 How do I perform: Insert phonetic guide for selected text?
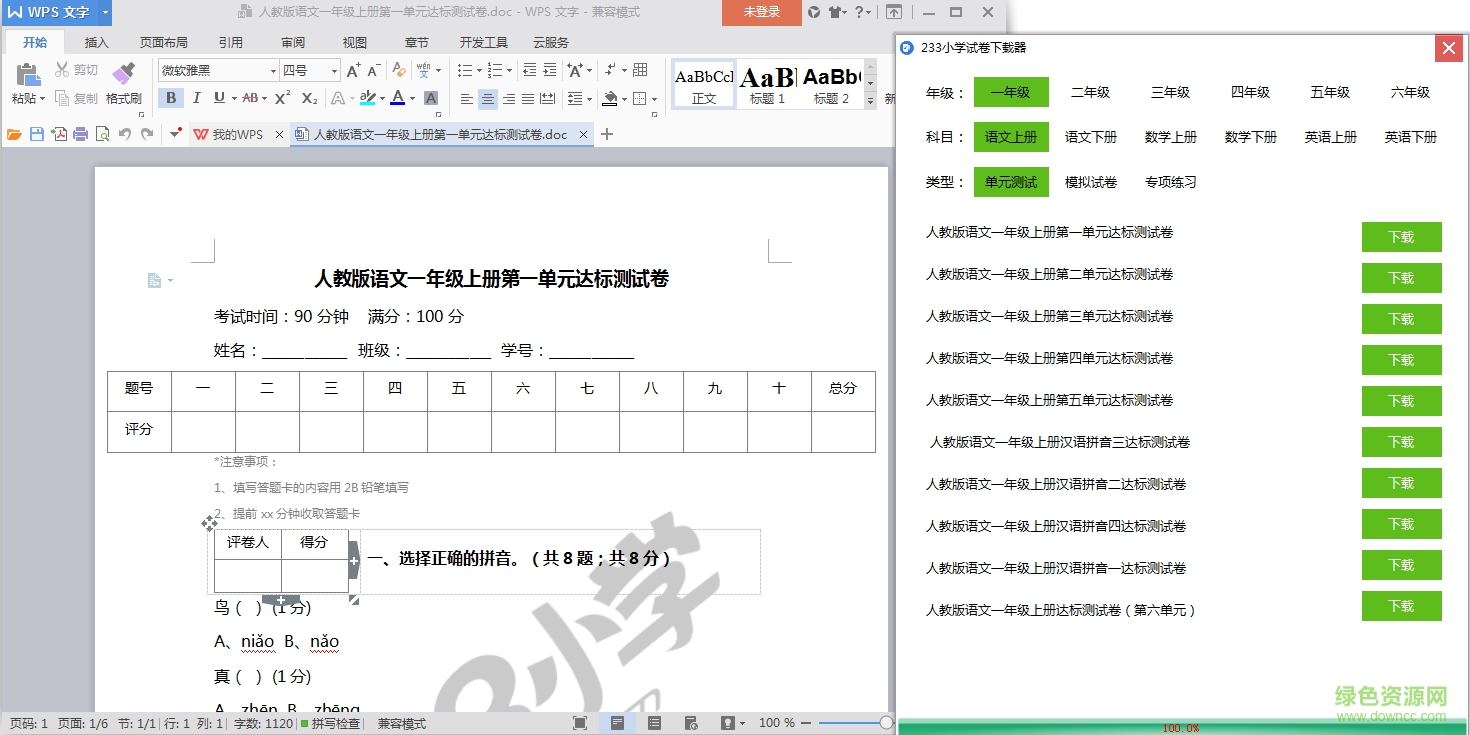[422, 69]
